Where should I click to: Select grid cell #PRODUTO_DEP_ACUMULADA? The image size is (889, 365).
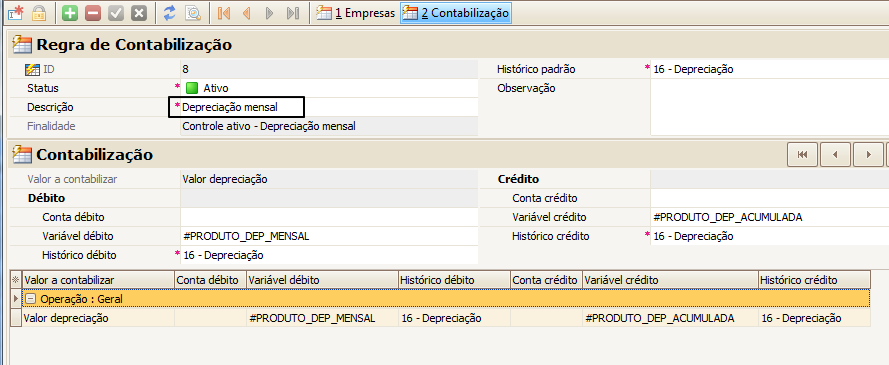(x=670, y=318)
